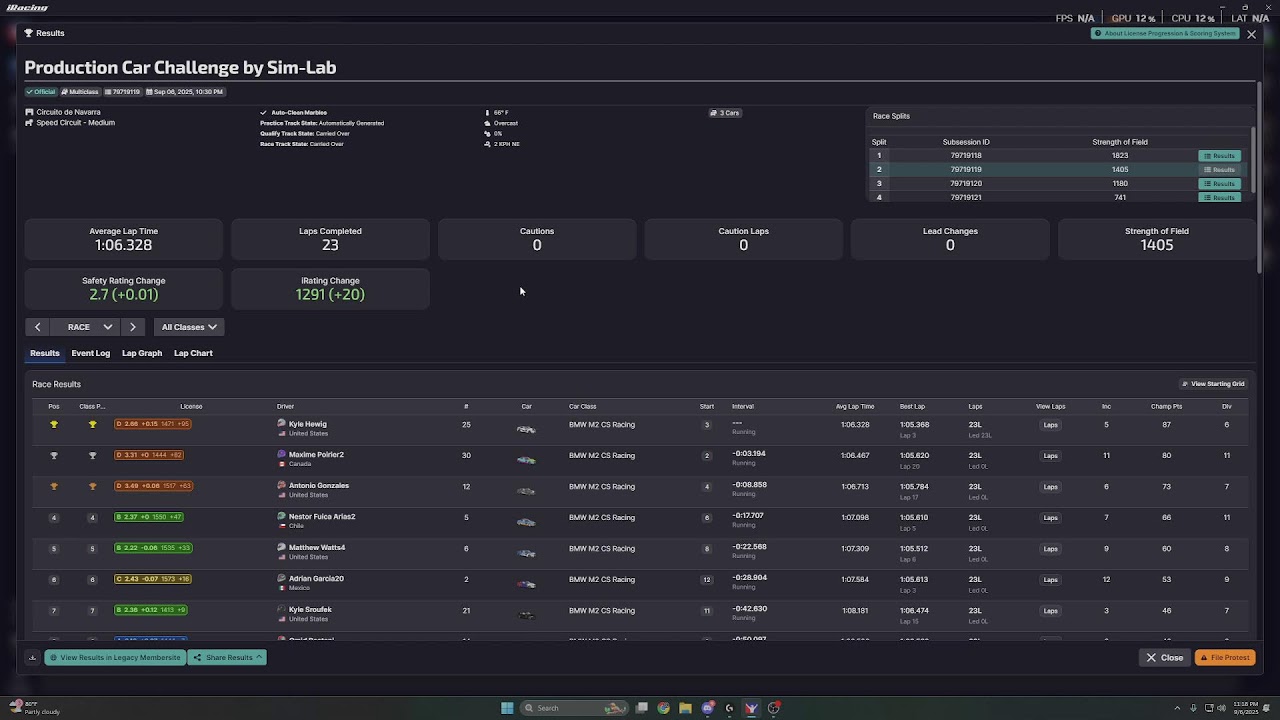Open results for split 3
This screenshot has height=720, width=1280.
[1220, 184]
